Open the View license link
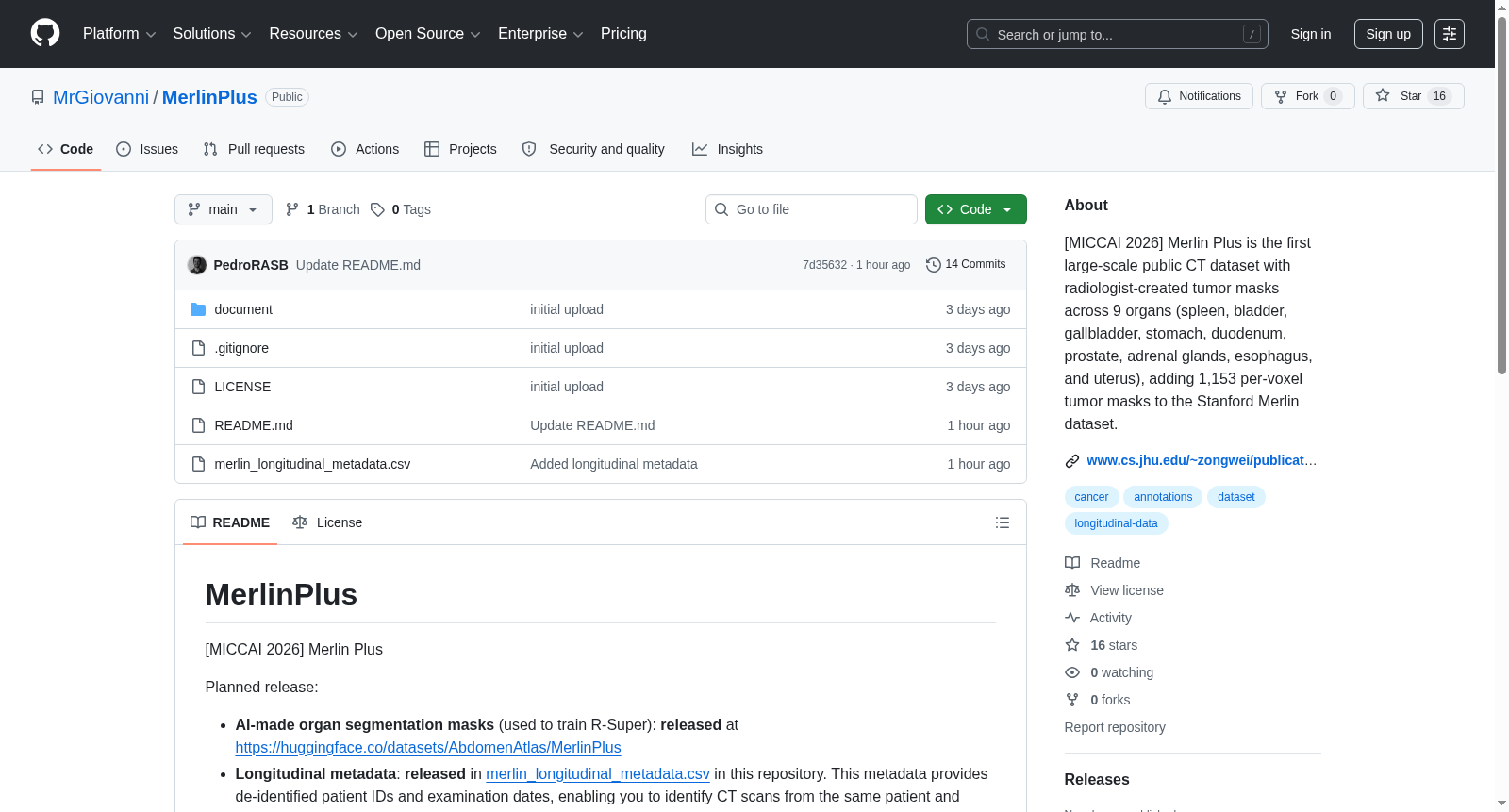 (1114, 590)
